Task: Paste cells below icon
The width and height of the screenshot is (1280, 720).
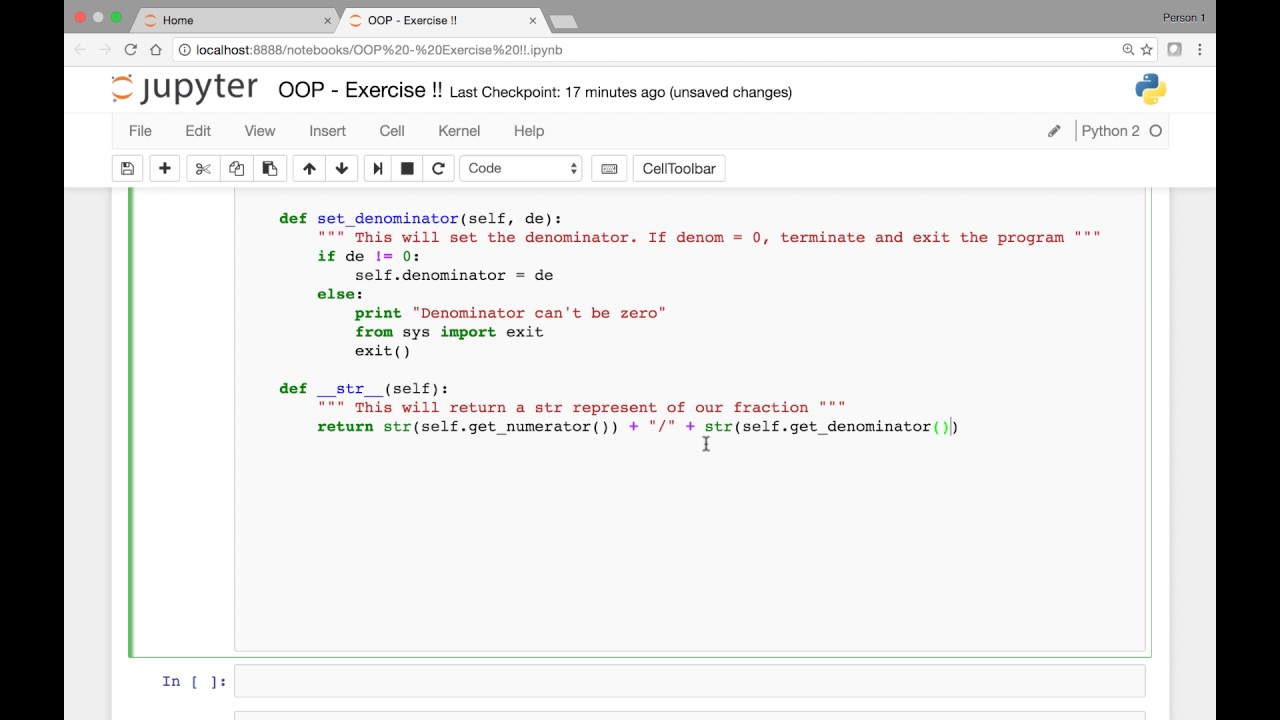Action: pyautogui.click(x=269, y=168)
